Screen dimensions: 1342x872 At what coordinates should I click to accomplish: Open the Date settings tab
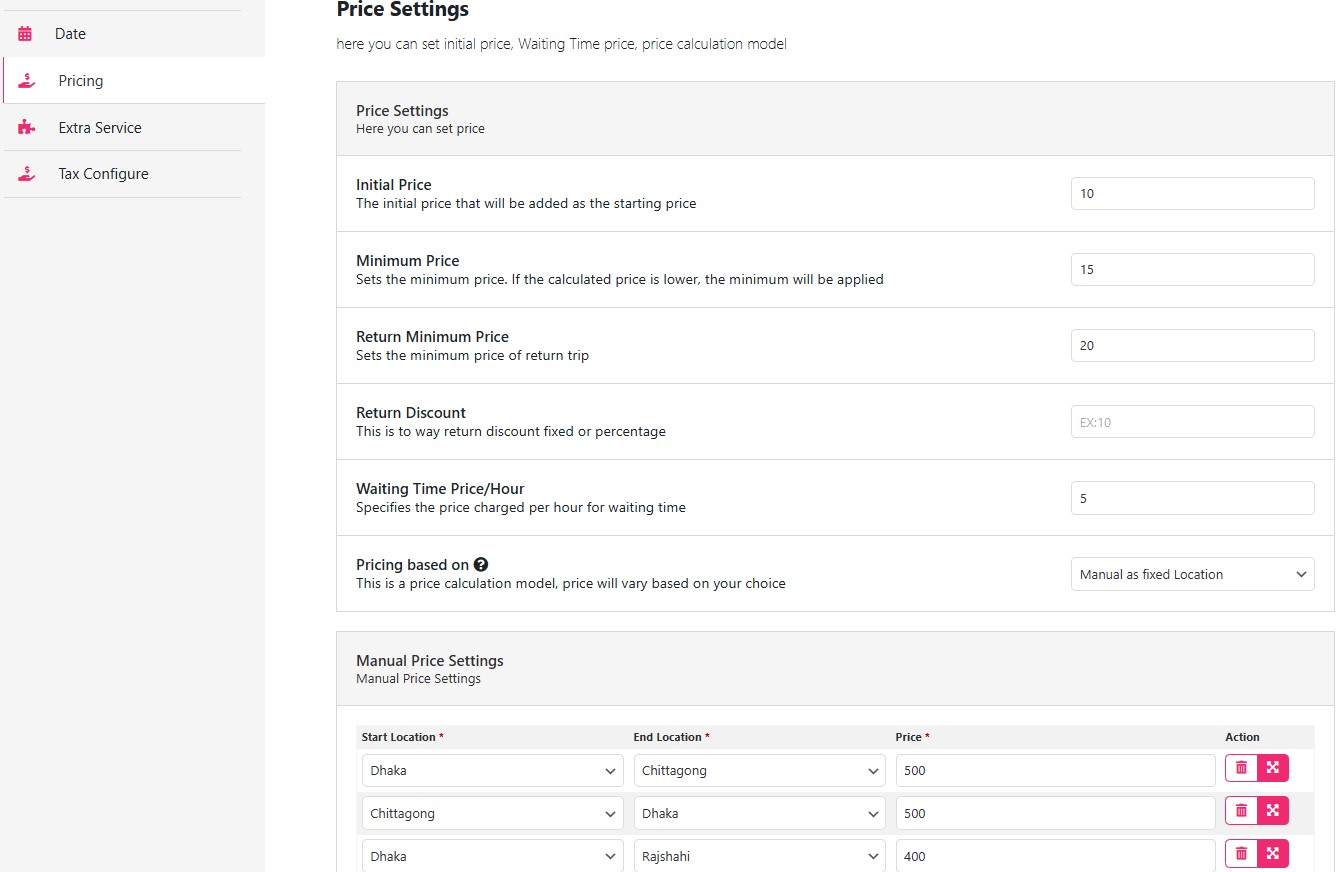pos(122,34)
